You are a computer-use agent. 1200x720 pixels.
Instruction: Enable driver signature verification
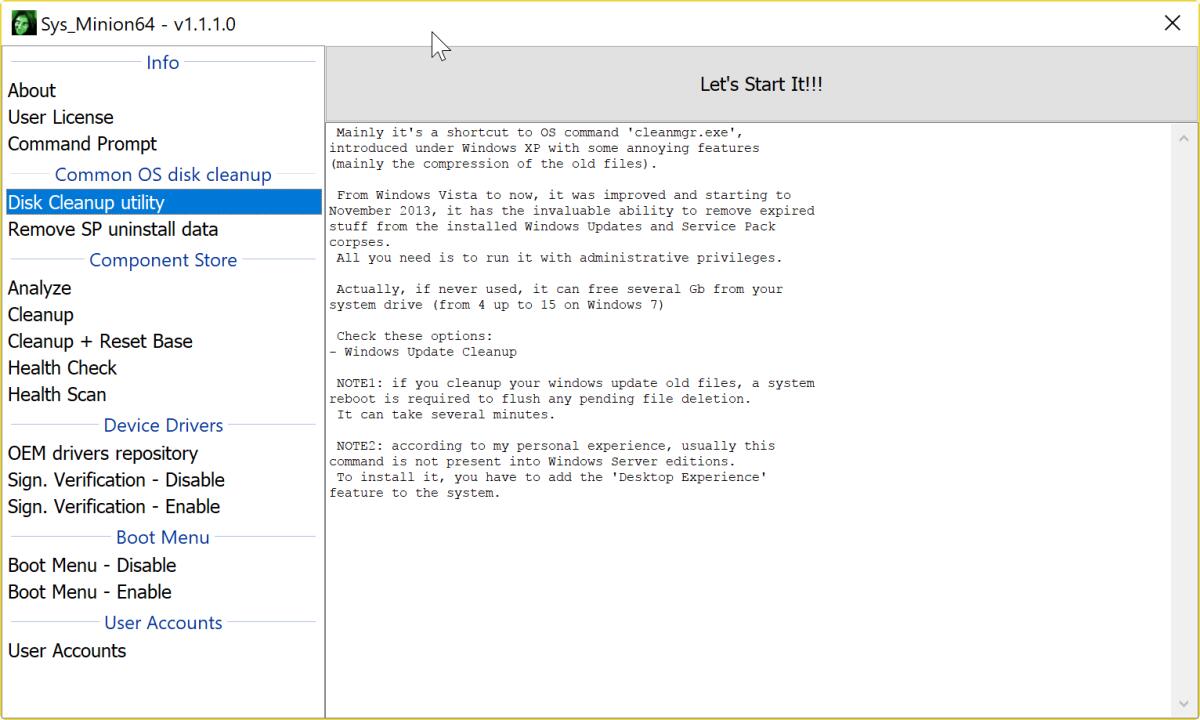(113, 507)
